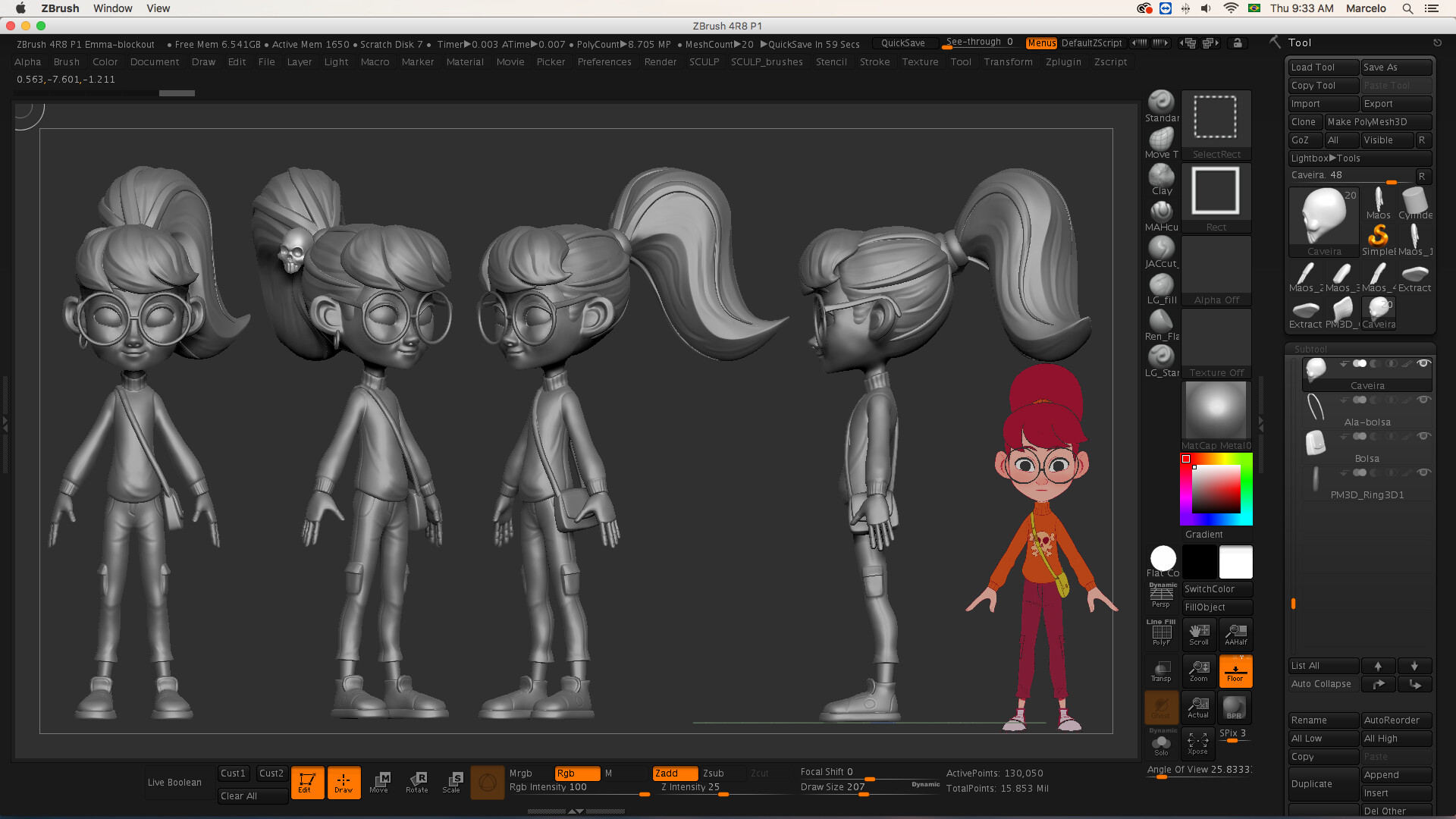Screen dimensions: 1456x819
Task: Activate the Zoom viewport tool
Action: (1198, 670)
